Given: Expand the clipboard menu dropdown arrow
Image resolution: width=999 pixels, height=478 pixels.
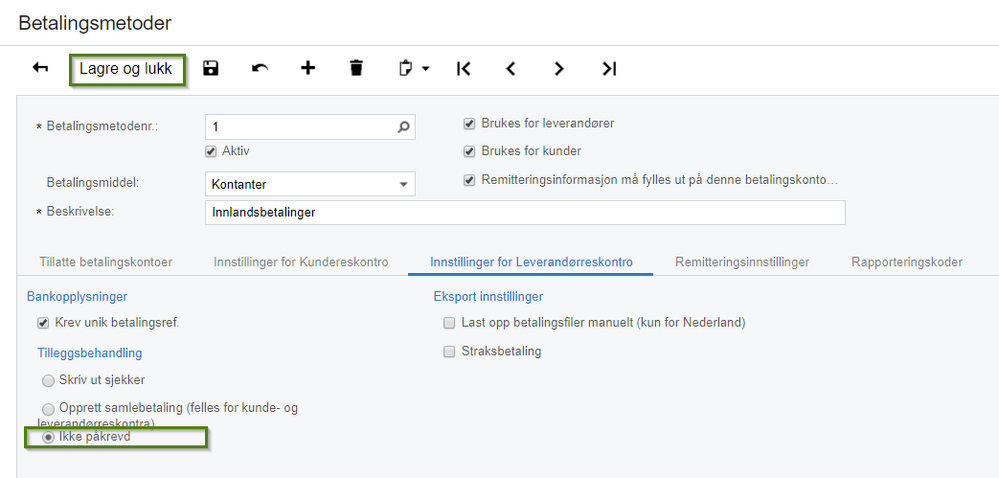Looking at the screenshot, I should click(425, 70).
